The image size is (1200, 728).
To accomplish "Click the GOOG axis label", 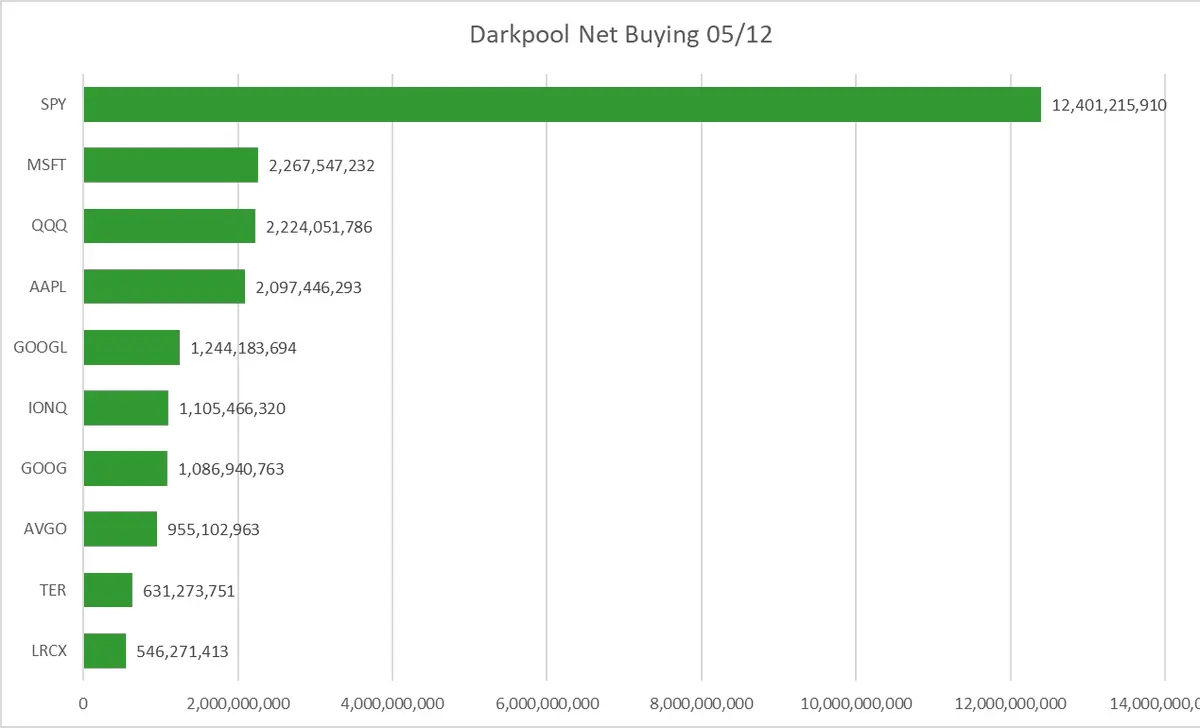I will (x=45, y=469).
